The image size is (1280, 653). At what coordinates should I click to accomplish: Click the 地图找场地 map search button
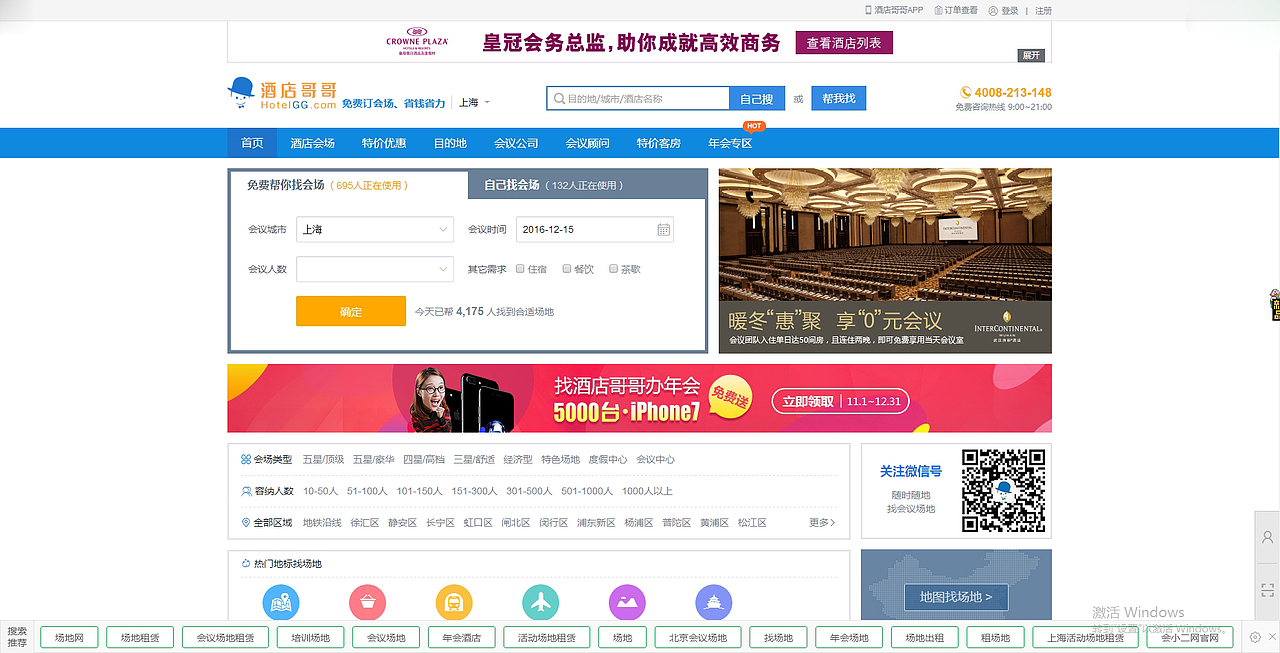point(955,596)
